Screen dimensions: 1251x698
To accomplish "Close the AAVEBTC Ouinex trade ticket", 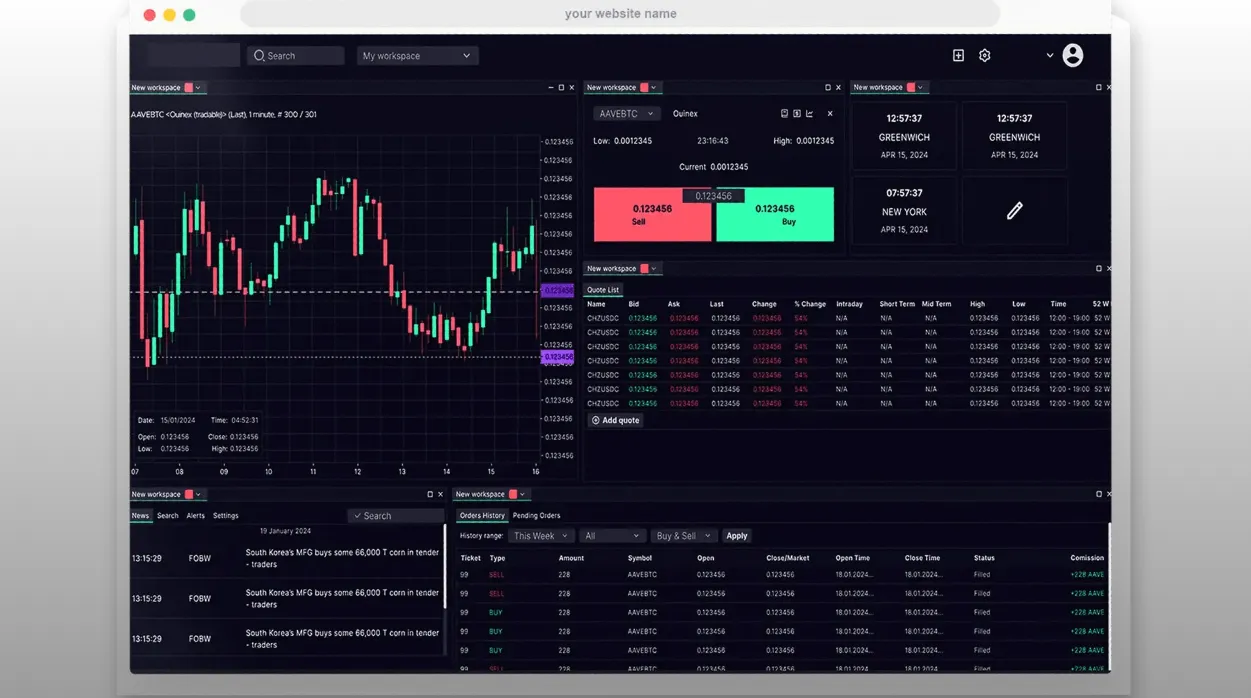I will coord(830,114).
